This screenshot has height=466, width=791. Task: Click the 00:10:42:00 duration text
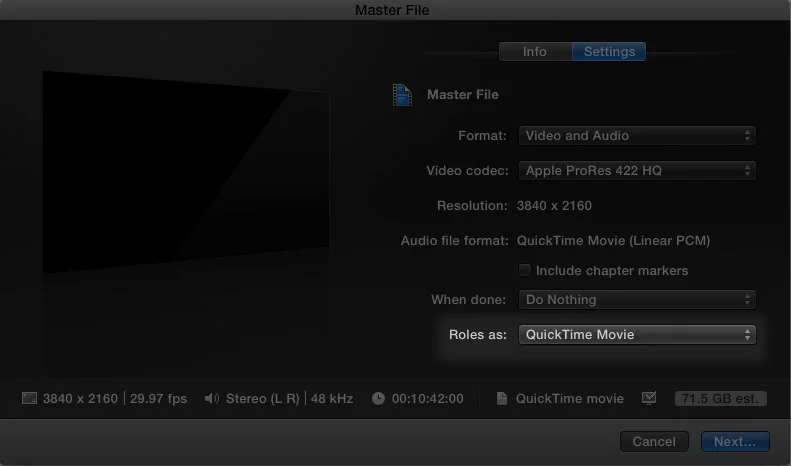pos(427,398)
